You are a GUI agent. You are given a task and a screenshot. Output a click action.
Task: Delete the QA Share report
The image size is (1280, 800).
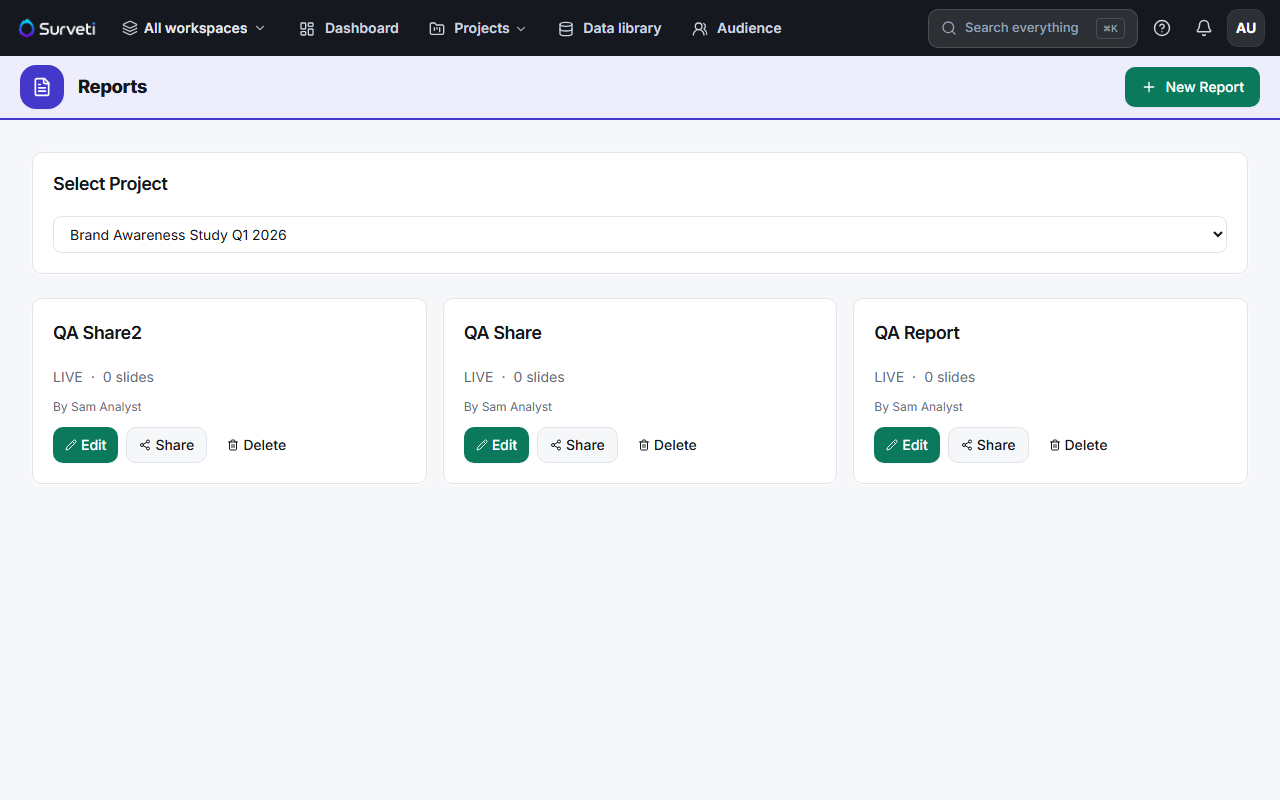point(667,445)
